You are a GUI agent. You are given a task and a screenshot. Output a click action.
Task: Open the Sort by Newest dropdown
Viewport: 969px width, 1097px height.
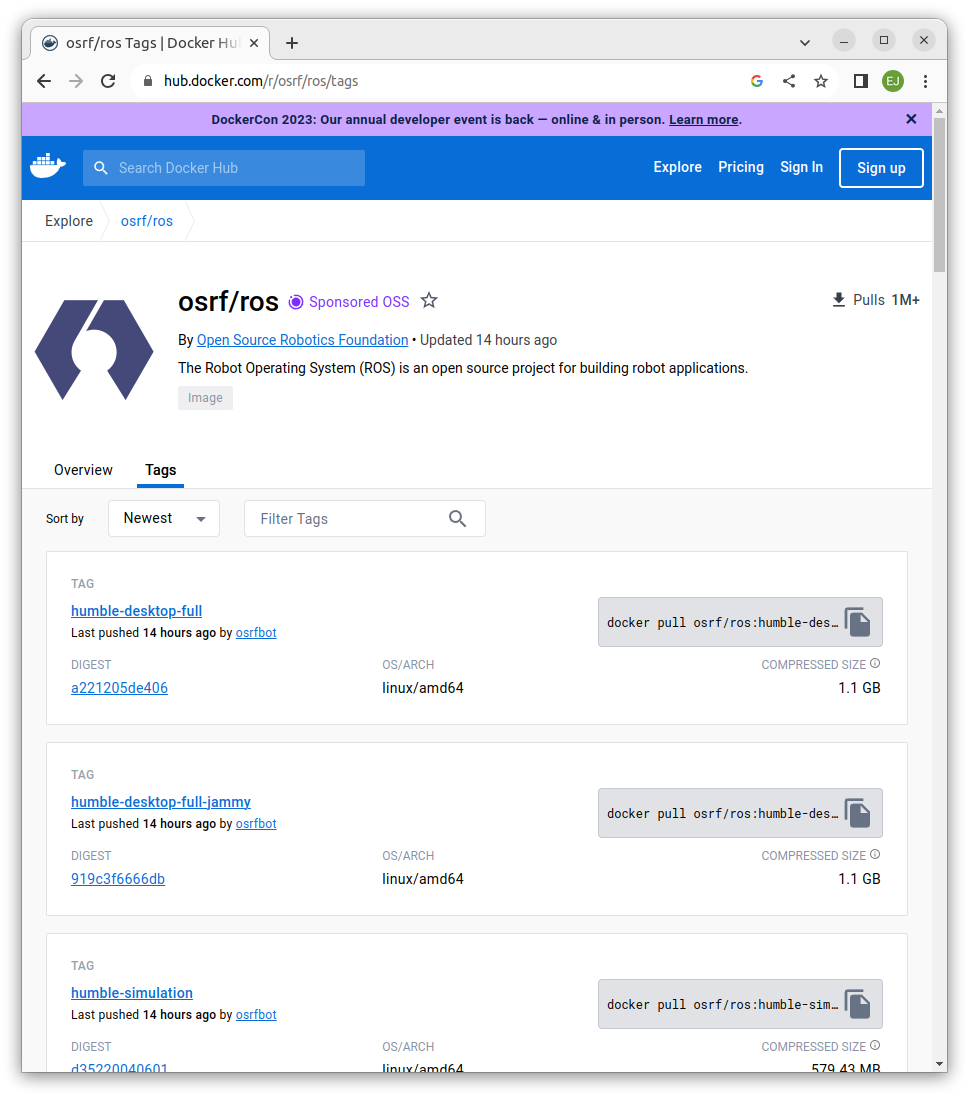[x=164, y=518]
